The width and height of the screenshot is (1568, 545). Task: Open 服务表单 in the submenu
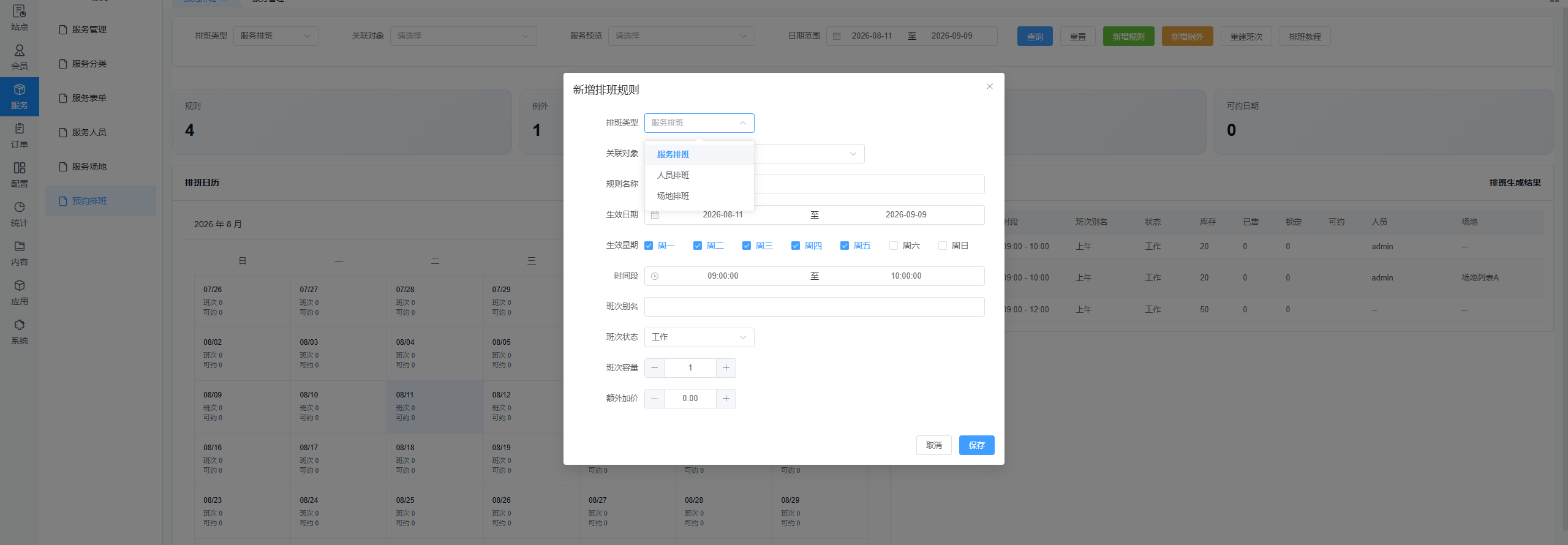tap(100, 98)
